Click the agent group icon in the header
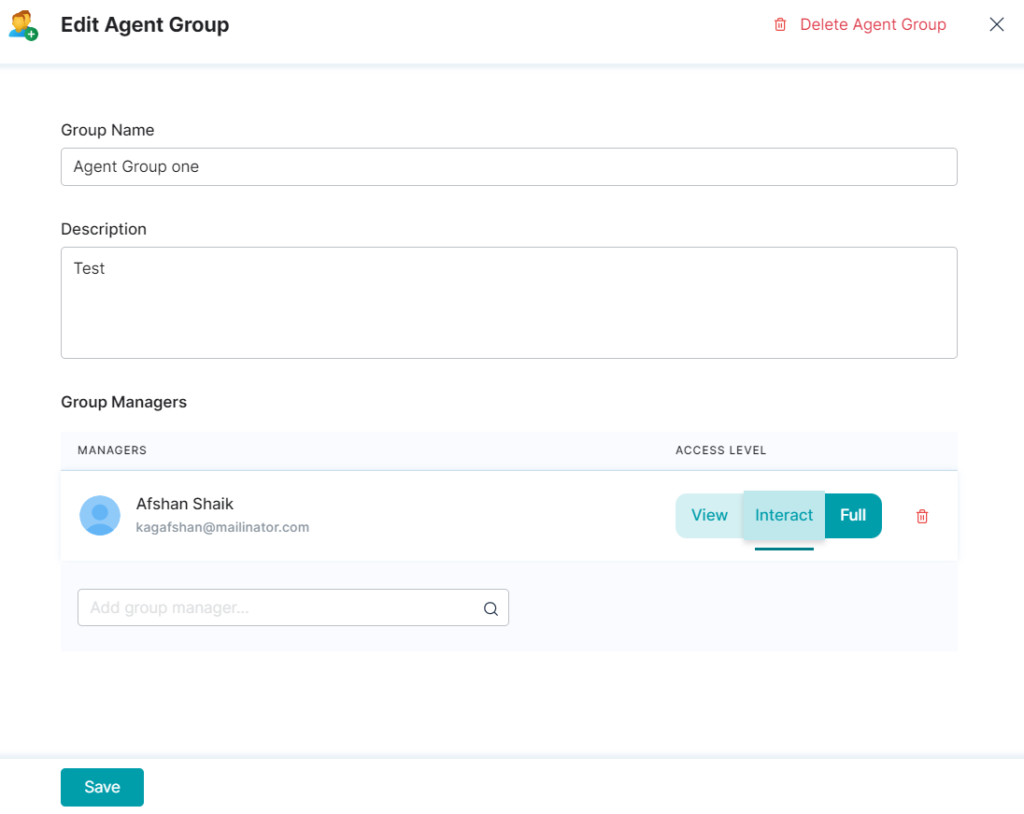The image size is (1024, 814). click(x=22, y=24)
